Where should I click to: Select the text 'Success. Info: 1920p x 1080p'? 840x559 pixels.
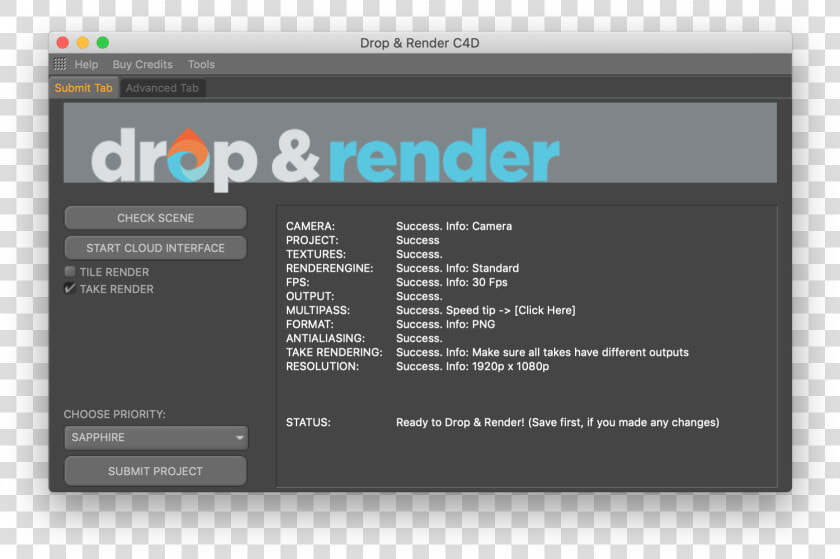[472, 366]
